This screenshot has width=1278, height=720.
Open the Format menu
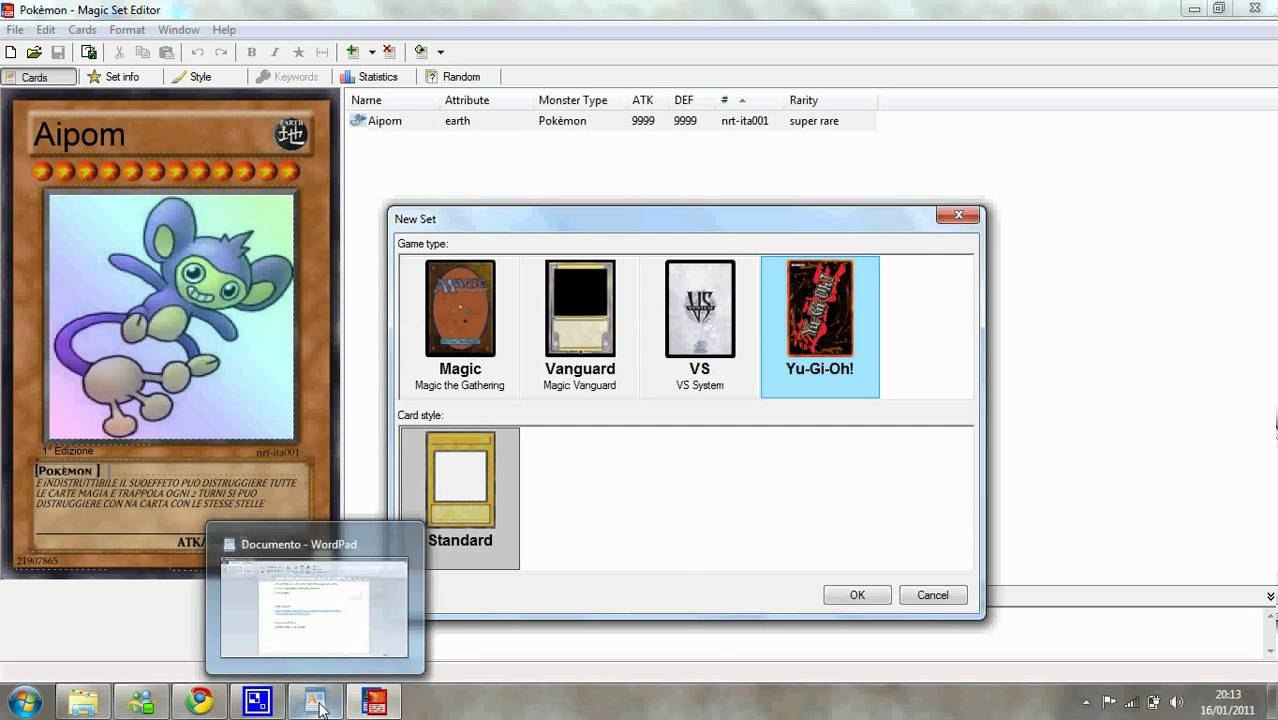coord(127,30)
